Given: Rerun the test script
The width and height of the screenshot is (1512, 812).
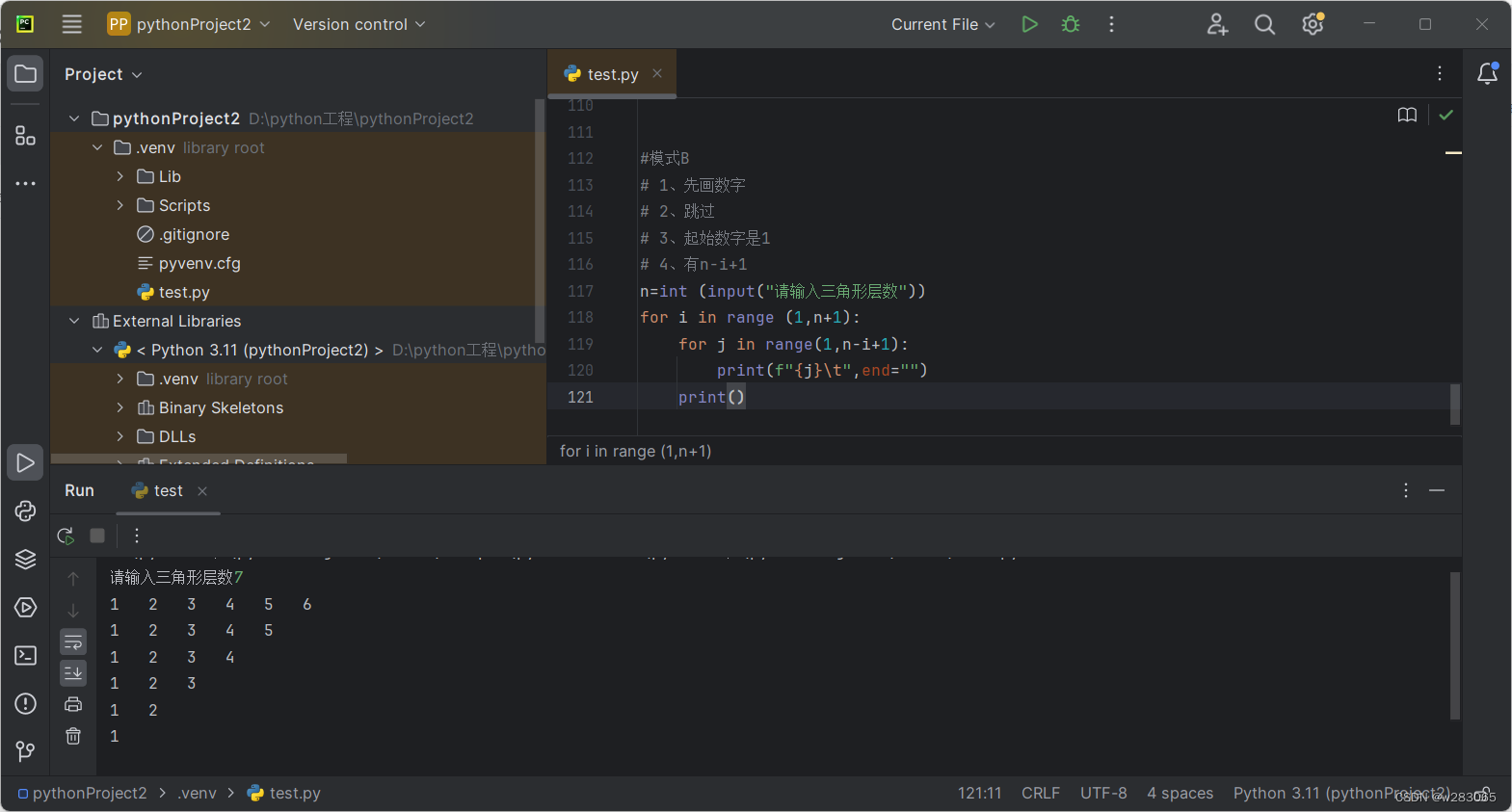Looking at the screenshot, I should (66, 536).
